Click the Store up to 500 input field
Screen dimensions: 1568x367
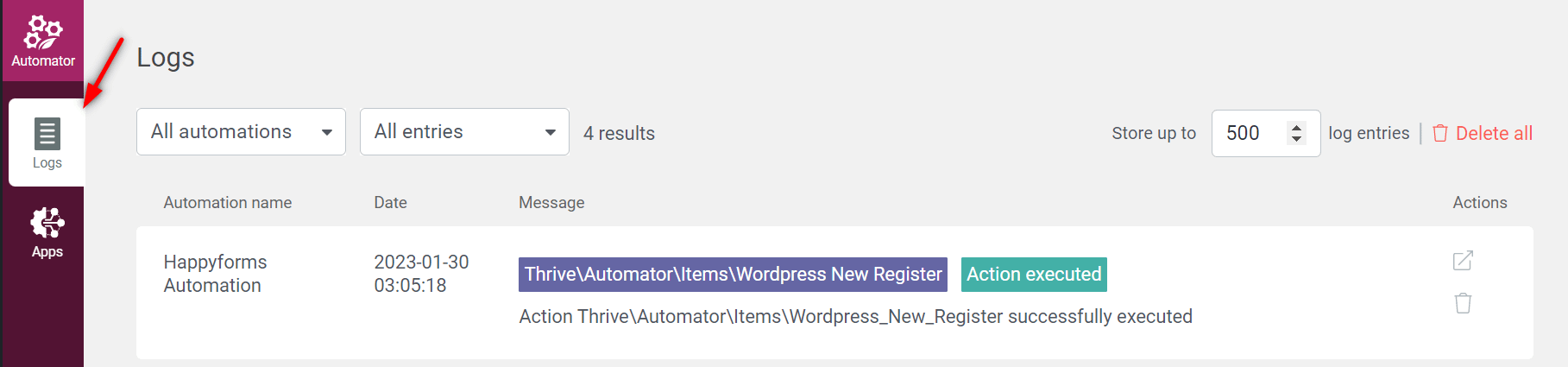coord(1265,133)
